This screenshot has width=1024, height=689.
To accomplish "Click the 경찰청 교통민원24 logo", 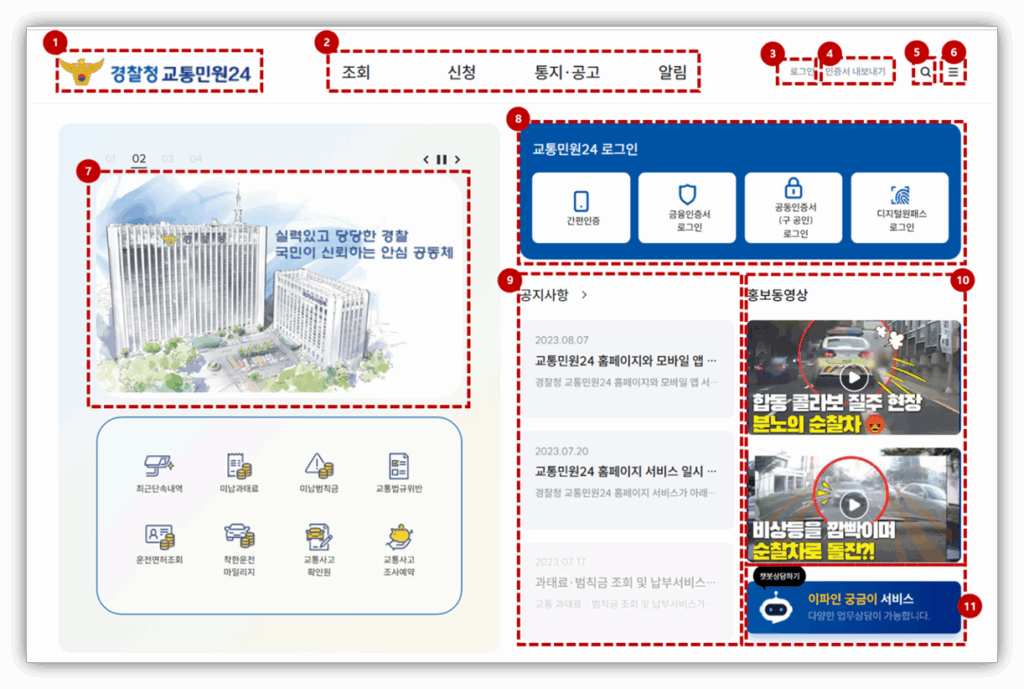I will 157,72.
